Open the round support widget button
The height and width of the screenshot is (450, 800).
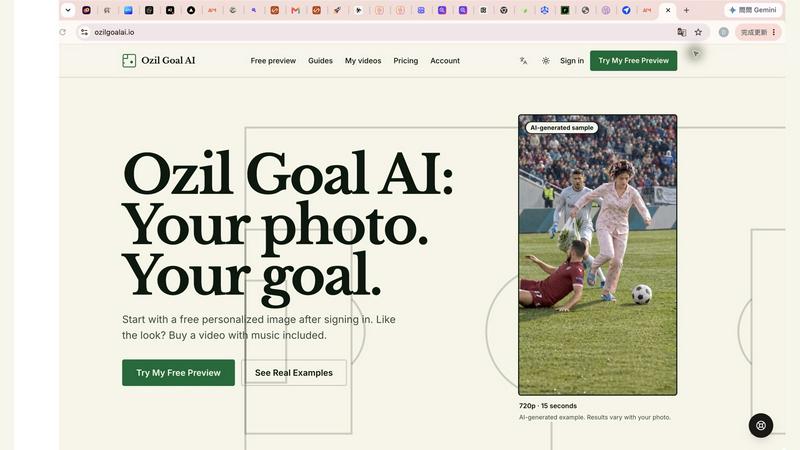(x=761, y=425)
